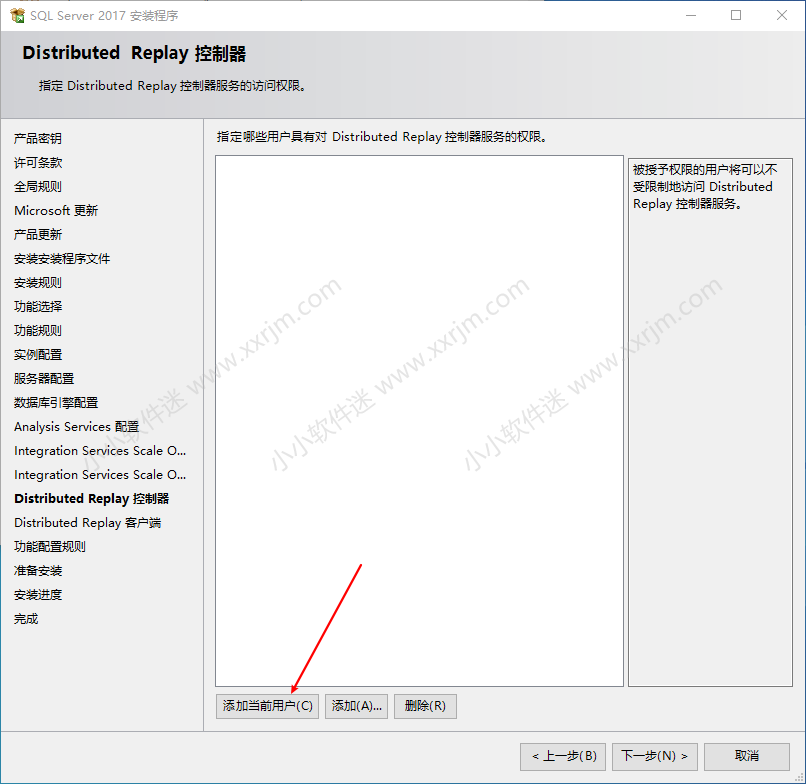Click the Add Current User (添加当前用户) button
806x784 pixels.
[267, 706]
